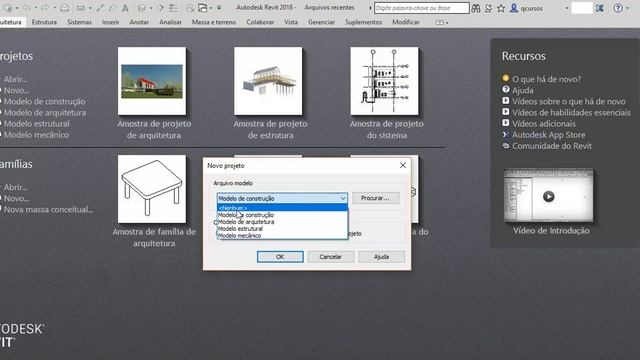Click the Favorites star icon
Screen dimensions: 640x360
pyautogui.click(x=501, y=8)
